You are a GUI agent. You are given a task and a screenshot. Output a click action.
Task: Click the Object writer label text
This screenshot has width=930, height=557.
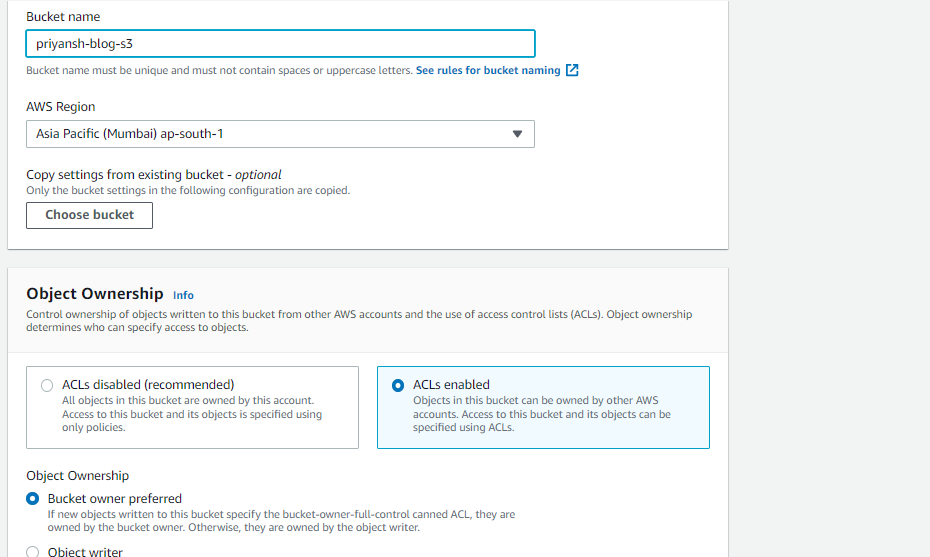tap(85, 551)
